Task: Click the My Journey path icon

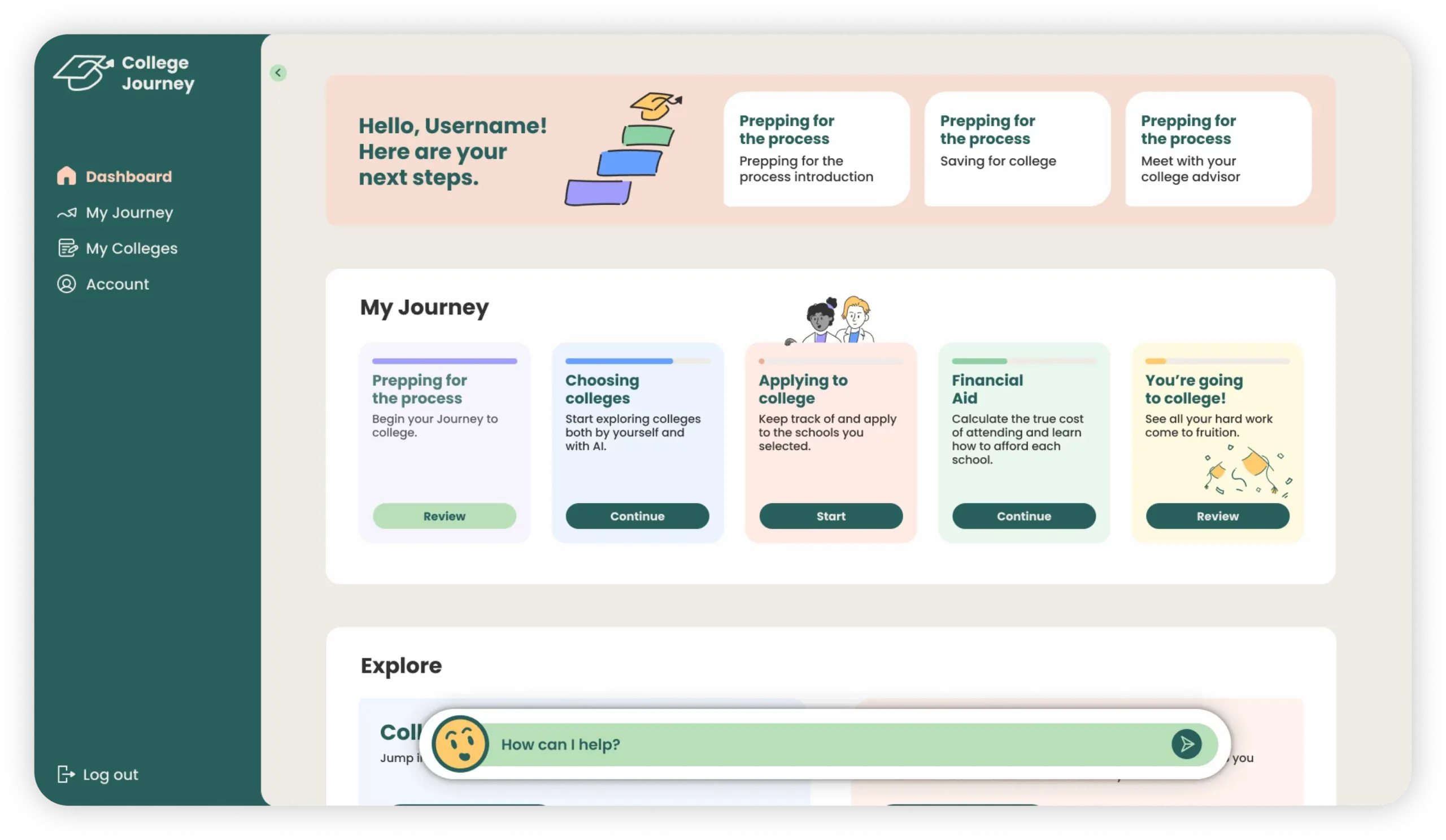Action: pyautogui.click(x=67, y=213)
